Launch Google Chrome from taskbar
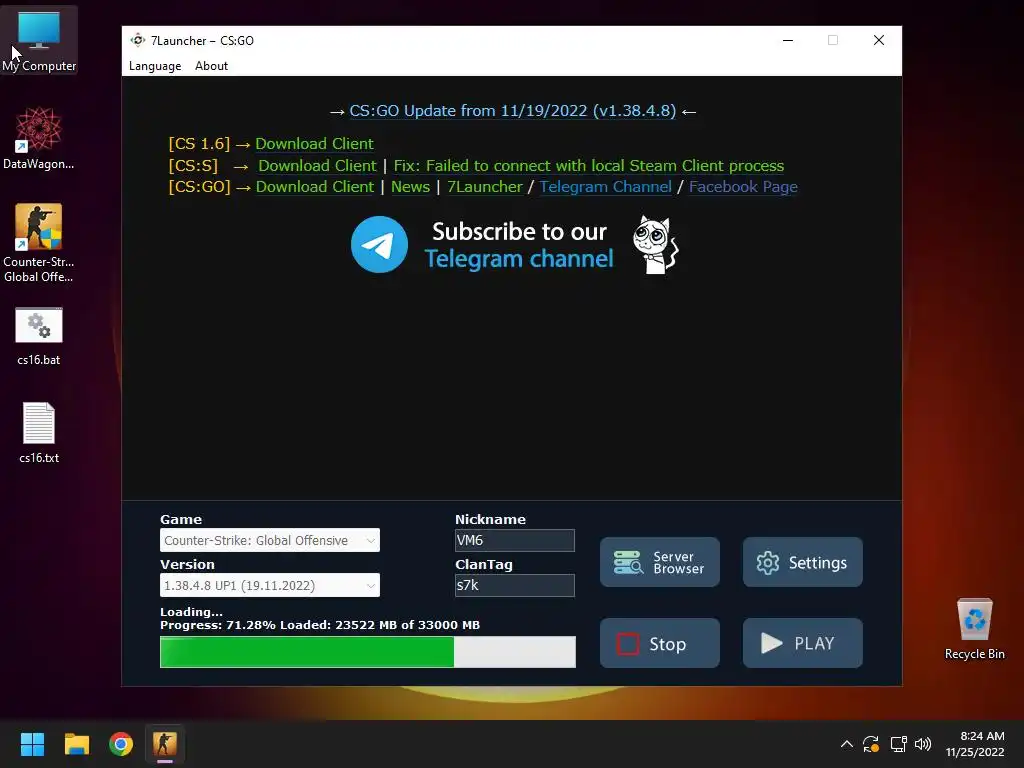 tap(121, 744)
